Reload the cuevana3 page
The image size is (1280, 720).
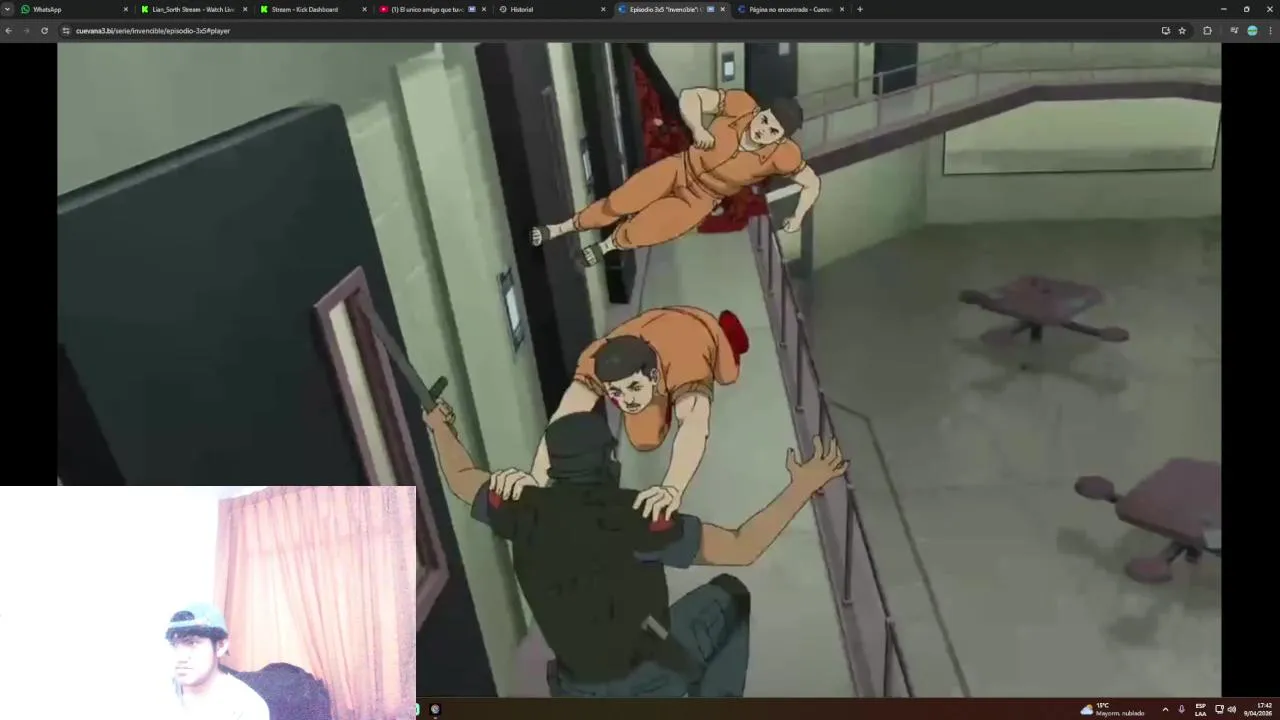[x=44, y=31]
